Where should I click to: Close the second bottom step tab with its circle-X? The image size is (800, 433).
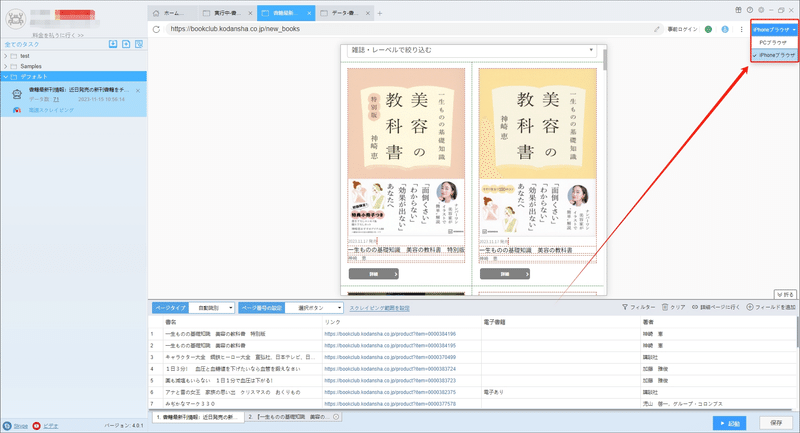336,417
